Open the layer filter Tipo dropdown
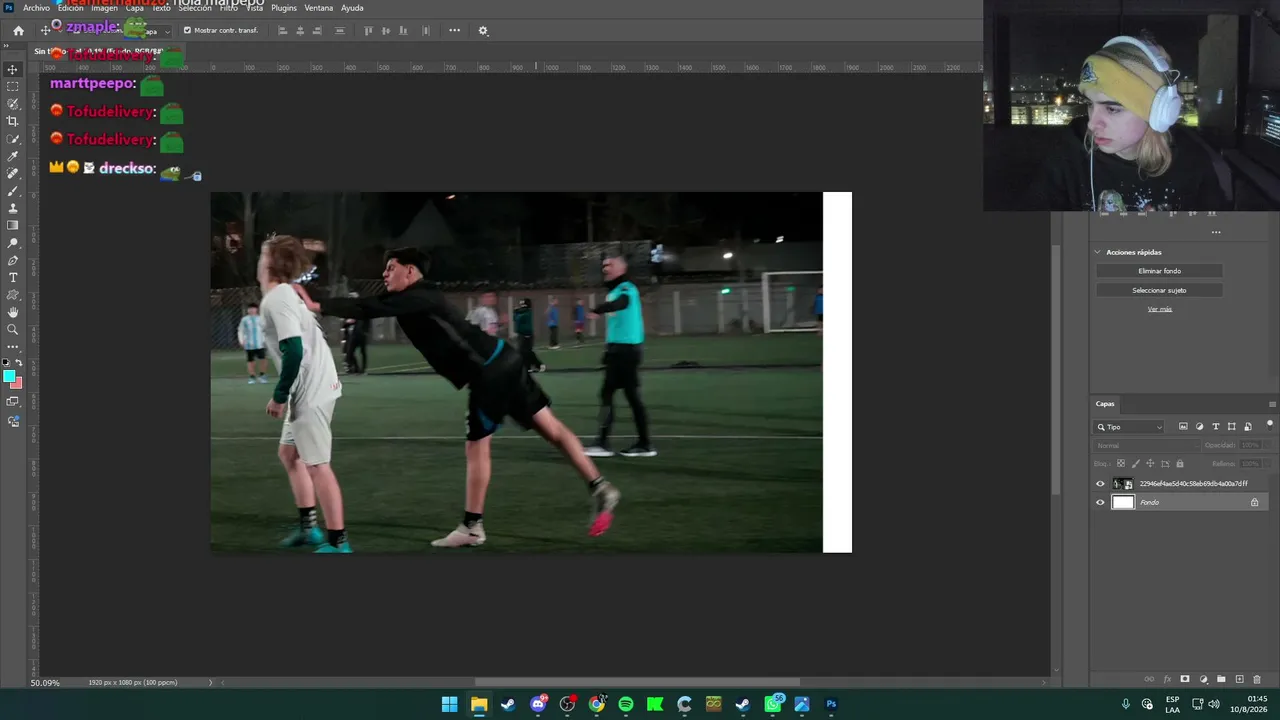 pyautogui.click(x=1130, y=427)
